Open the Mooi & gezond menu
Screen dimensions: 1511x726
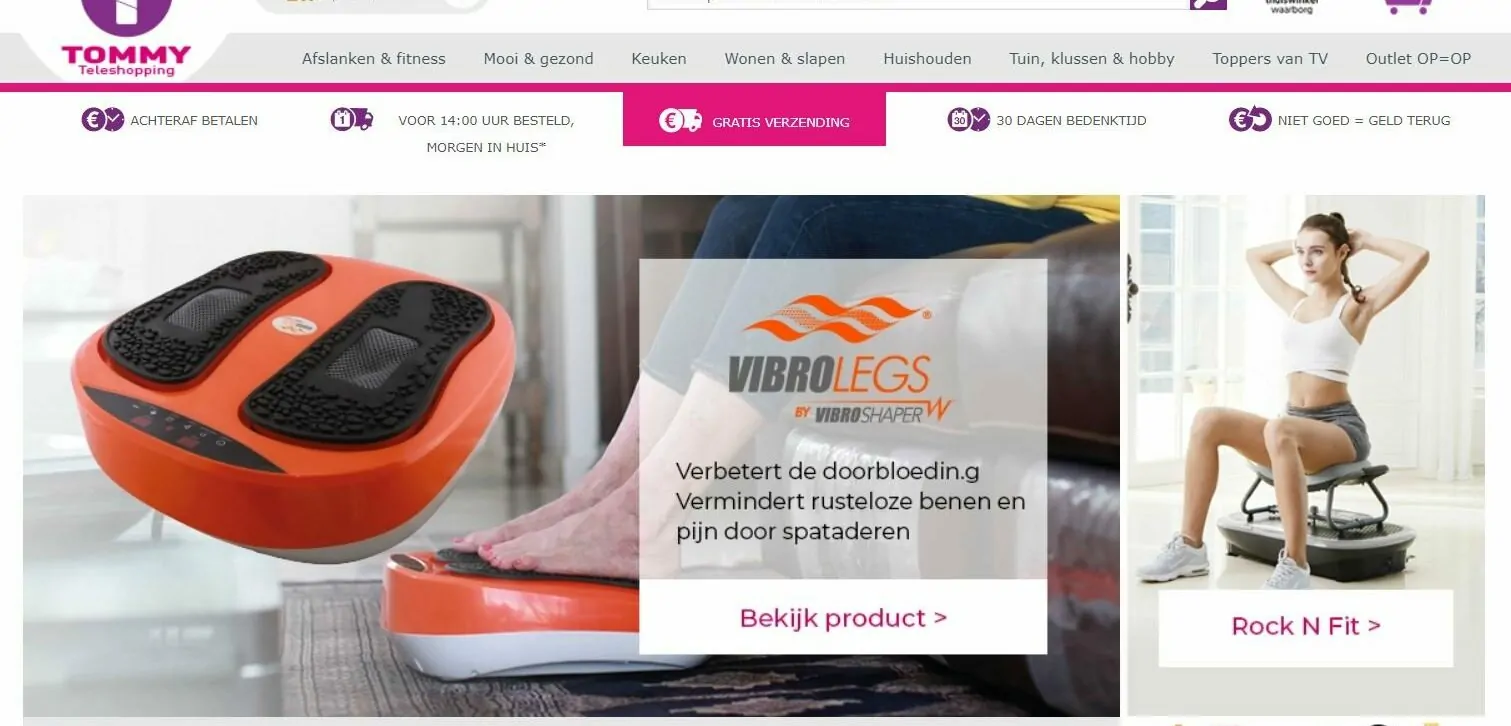coord(538,59)
